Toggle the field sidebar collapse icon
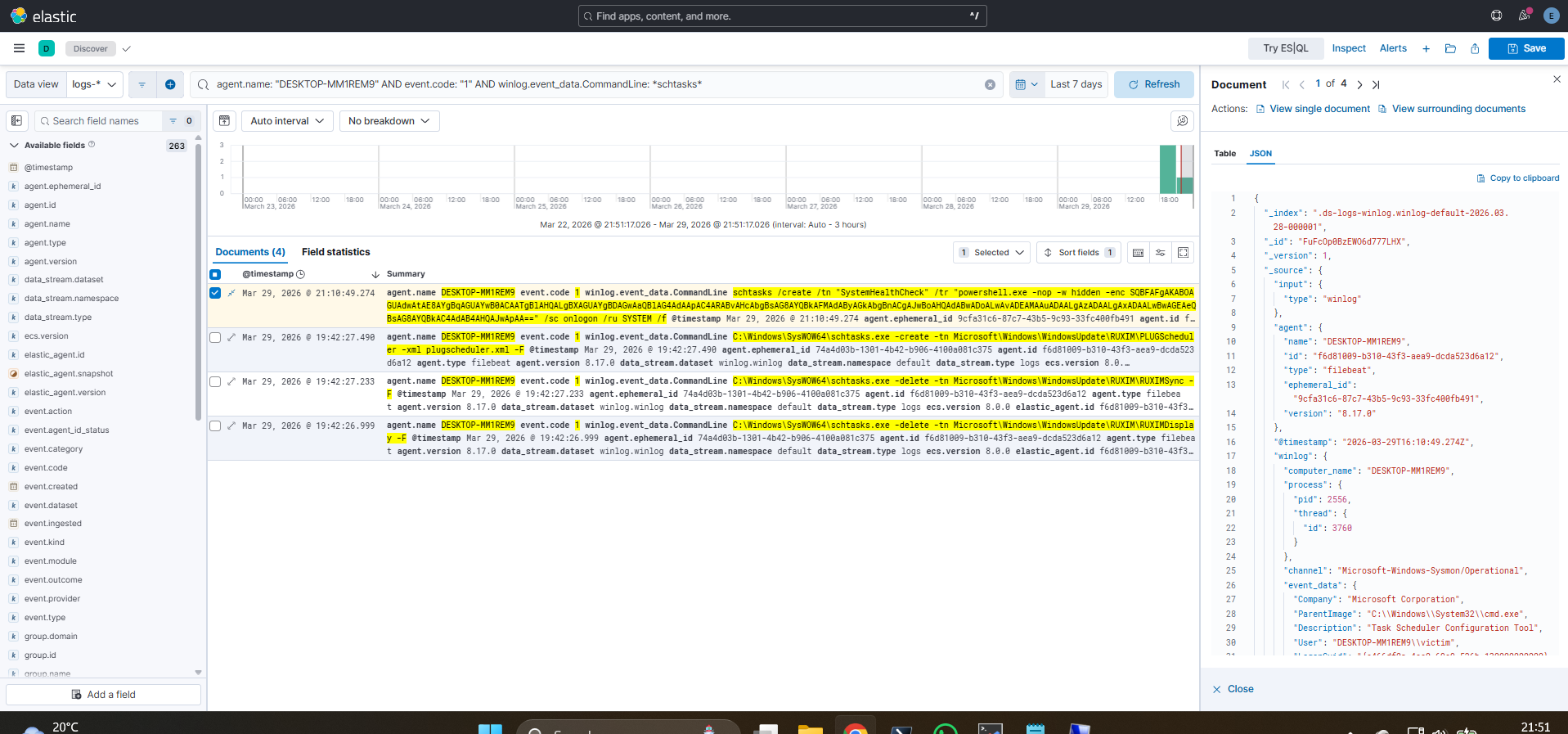 pos(16,121)
